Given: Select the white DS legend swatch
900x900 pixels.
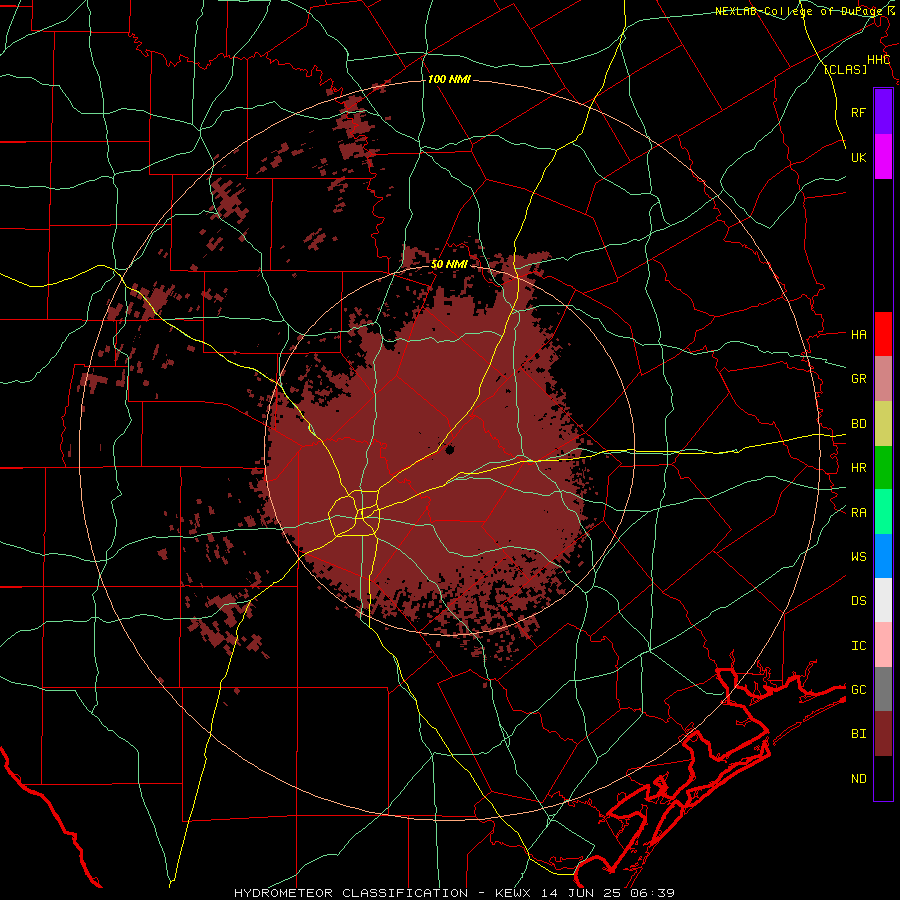Looking at the screenshot, I should pyautogui.click(x=883, y=600).
